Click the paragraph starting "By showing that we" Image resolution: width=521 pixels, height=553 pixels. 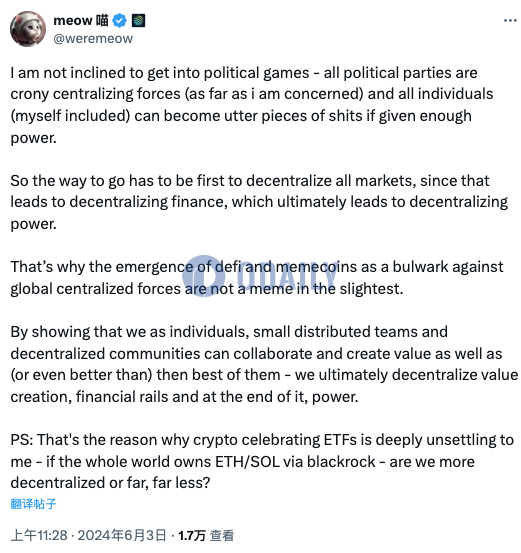tap(264, 364)
